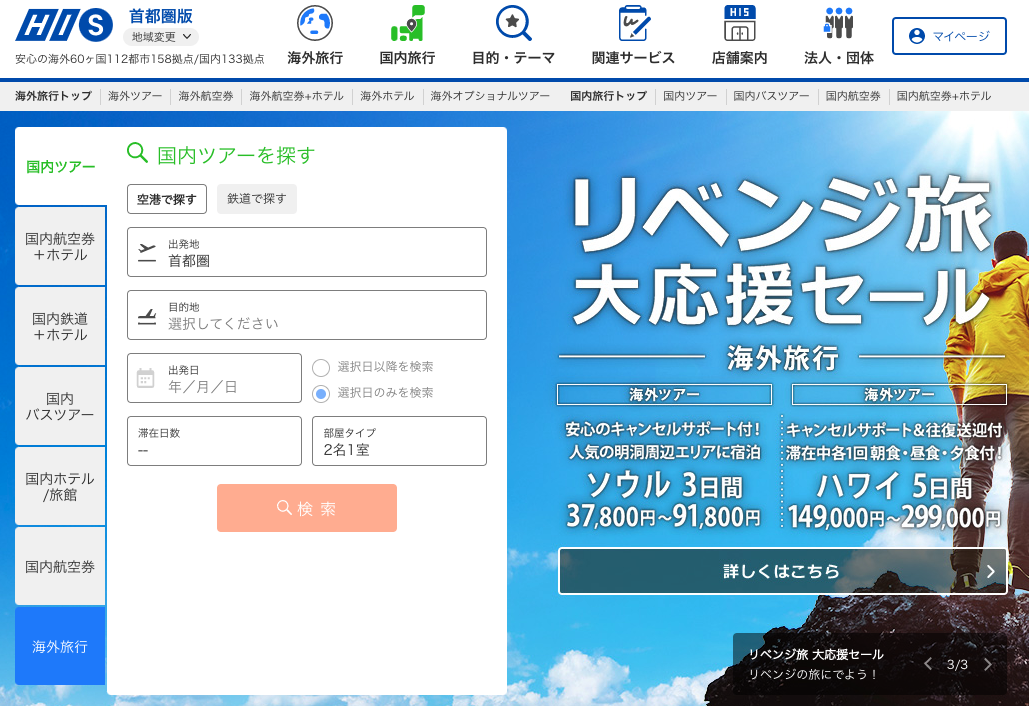Viewport: 1029px width, 706px height.
Task: Select 選択日以降を検索 radio button
Action: [x=320, y=367]
